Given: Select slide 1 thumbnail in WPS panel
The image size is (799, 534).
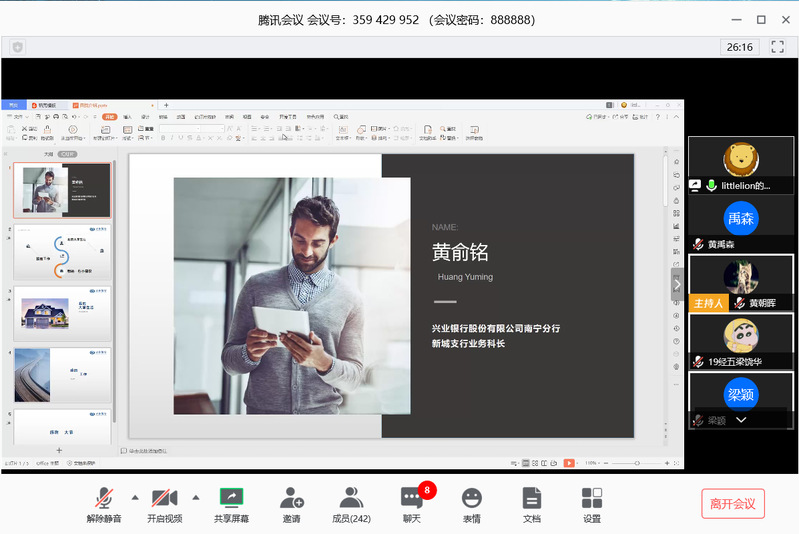Looking at the screenshot, I should (62, 190).
